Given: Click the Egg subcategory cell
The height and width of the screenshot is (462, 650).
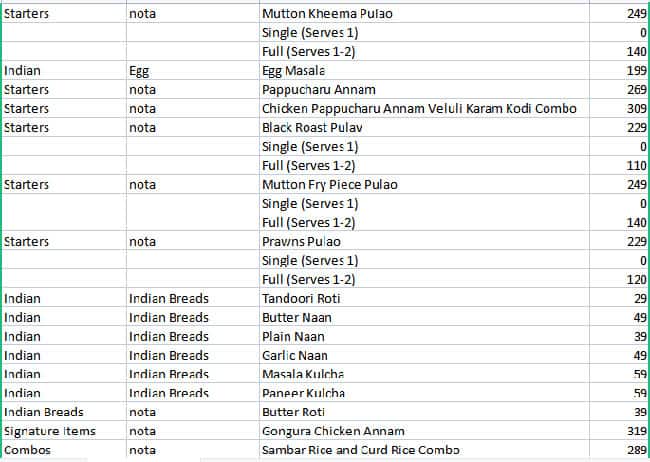Looking at the screenshot, I should [139, 71].
